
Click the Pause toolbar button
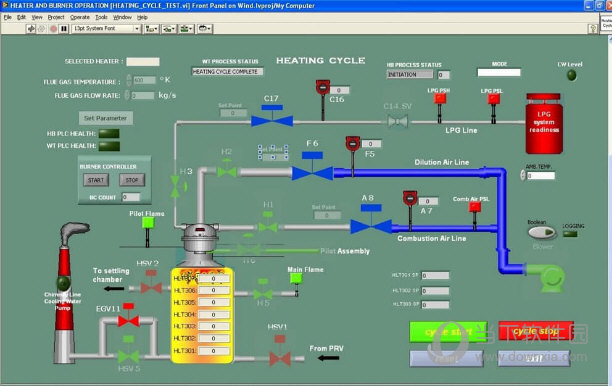point(64,28)
